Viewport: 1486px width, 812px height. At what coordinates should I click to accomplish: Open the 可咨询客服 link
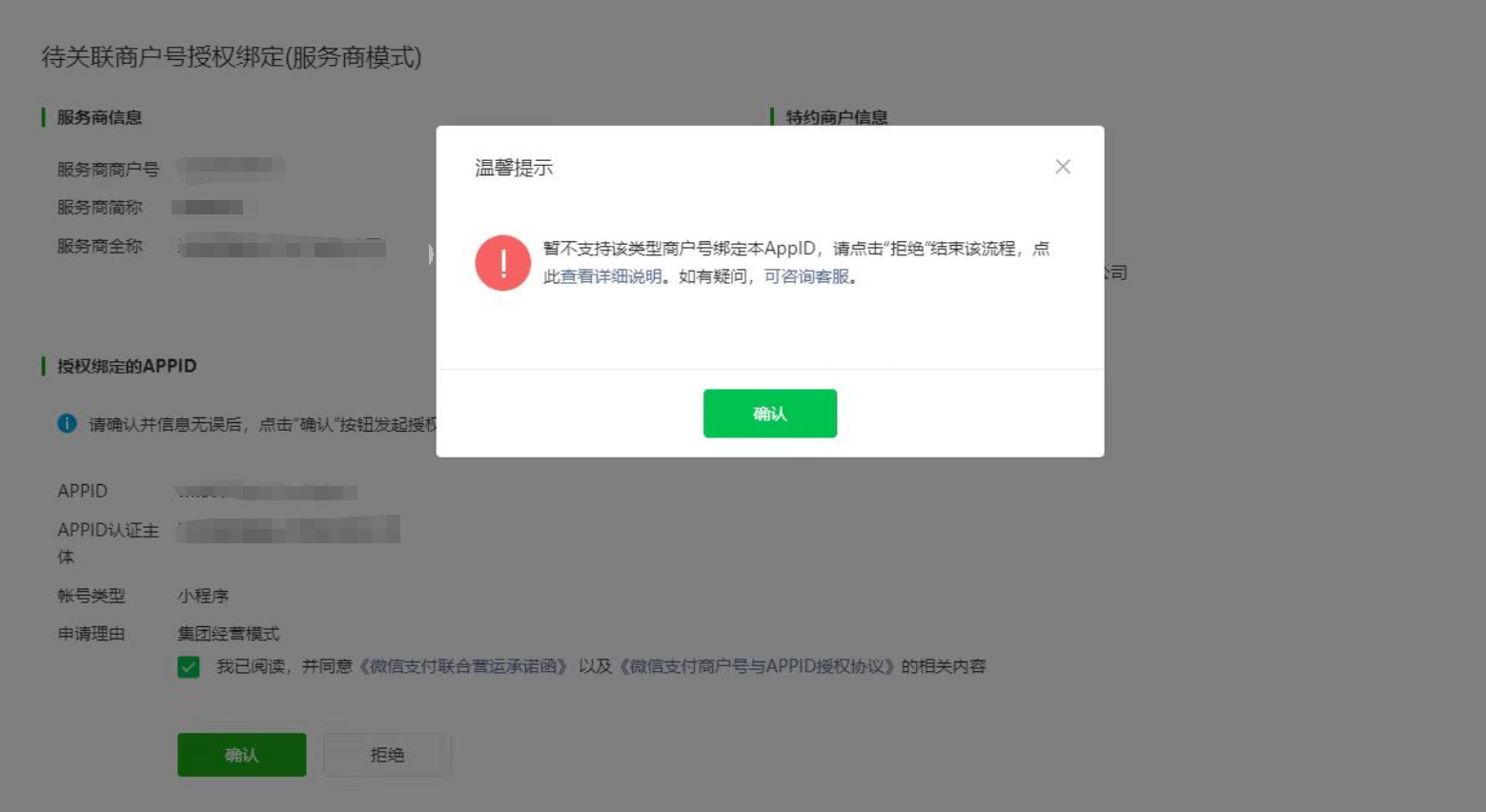click(806, 276)
